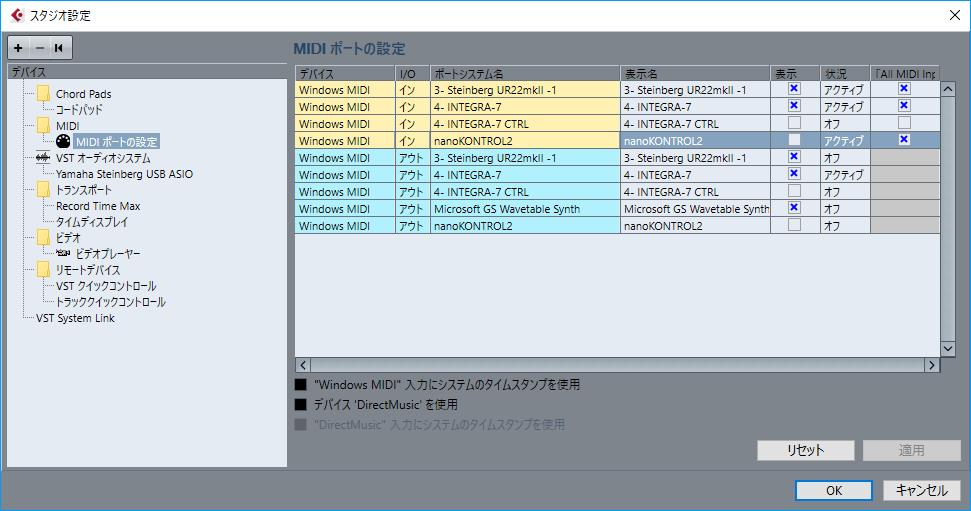Click the minus remove device icon
Screen dimensions: 971x511
[40, 48]
